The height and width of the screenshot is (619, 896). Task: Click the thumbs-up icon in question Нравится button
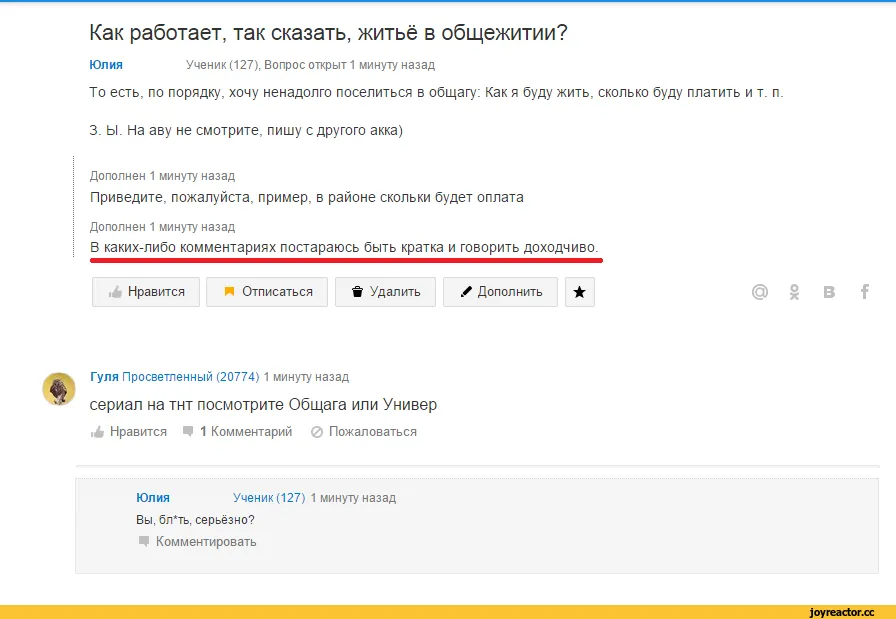pos(115,292)
